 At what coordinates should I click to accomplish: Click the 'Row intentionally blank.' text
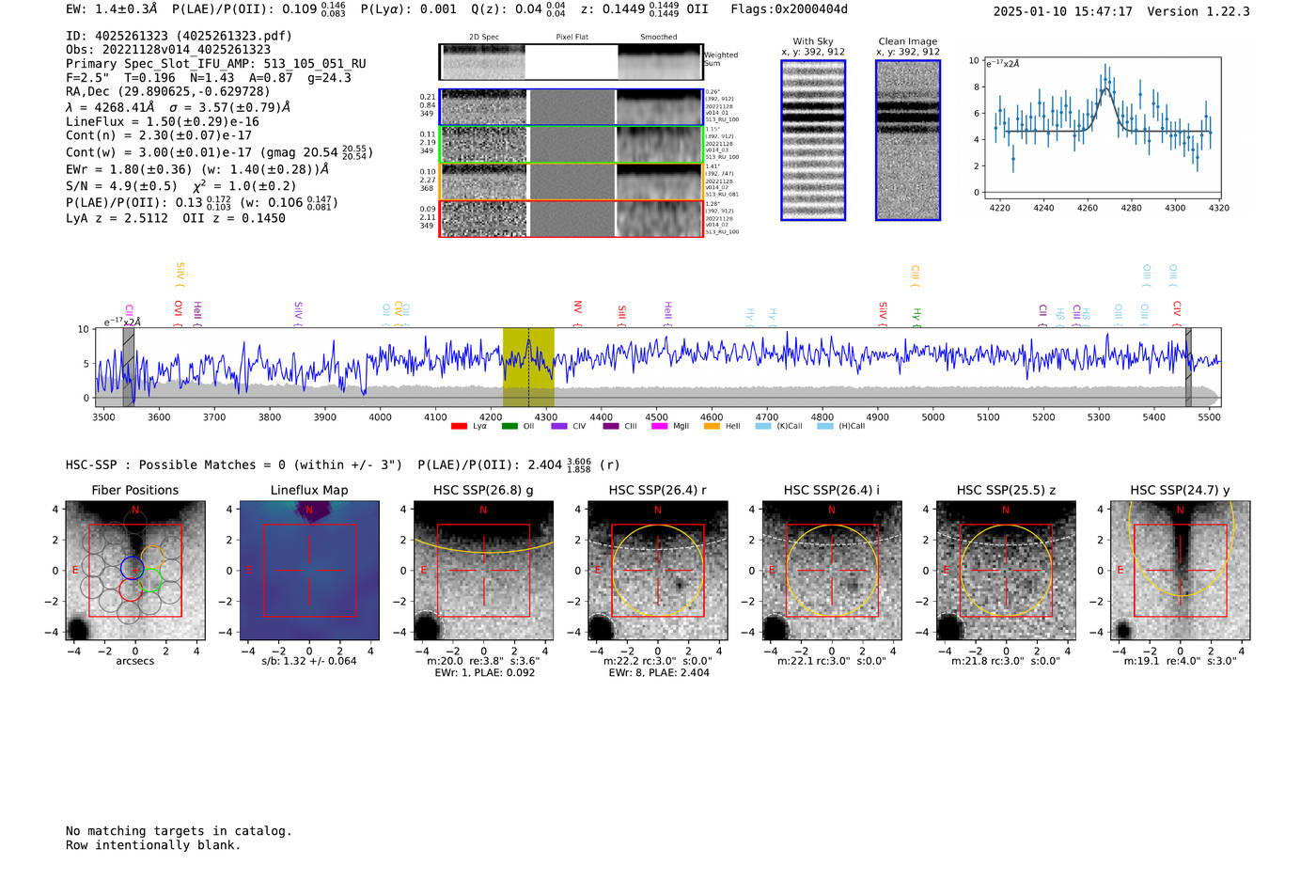coord(153,845)
